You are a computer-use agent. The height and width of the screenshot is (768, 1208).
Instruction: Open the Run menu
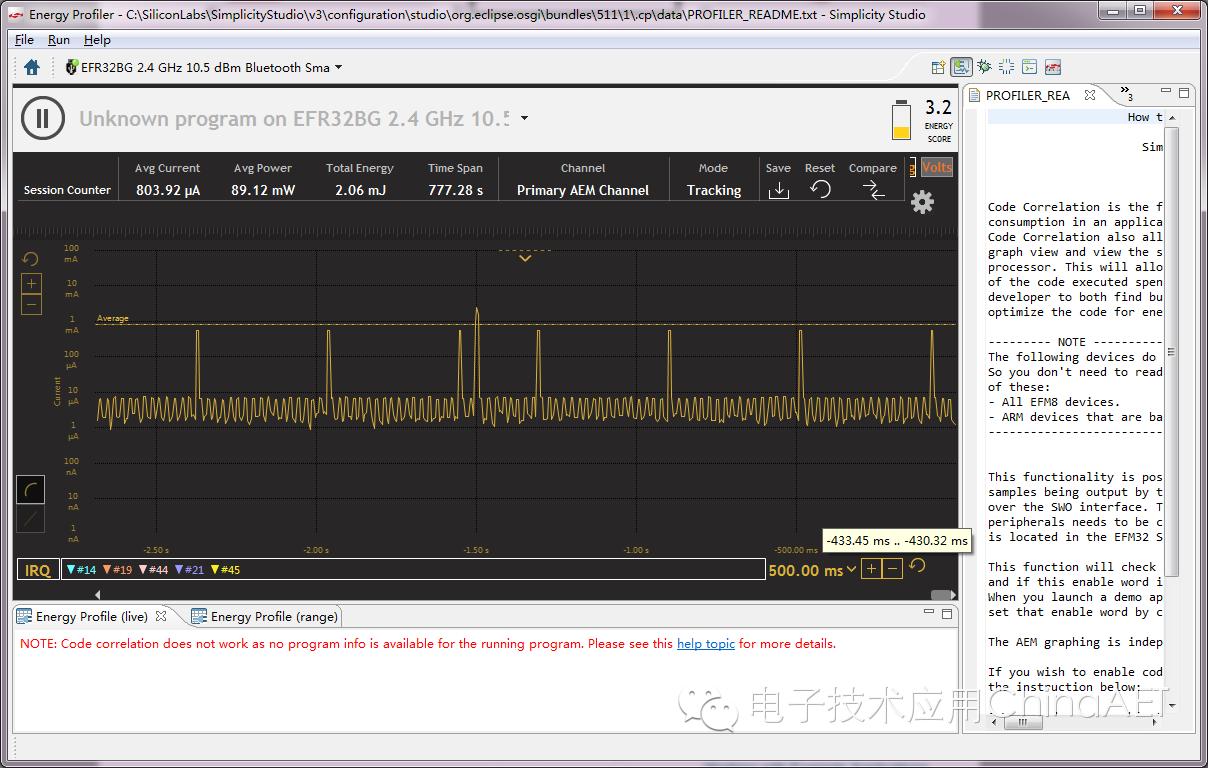click(x=57, y=40)
